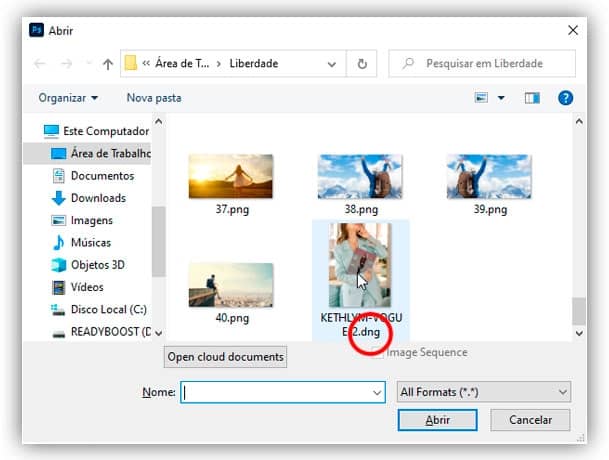Click the Abrir button
609x460 pixels.
point(437,420)
